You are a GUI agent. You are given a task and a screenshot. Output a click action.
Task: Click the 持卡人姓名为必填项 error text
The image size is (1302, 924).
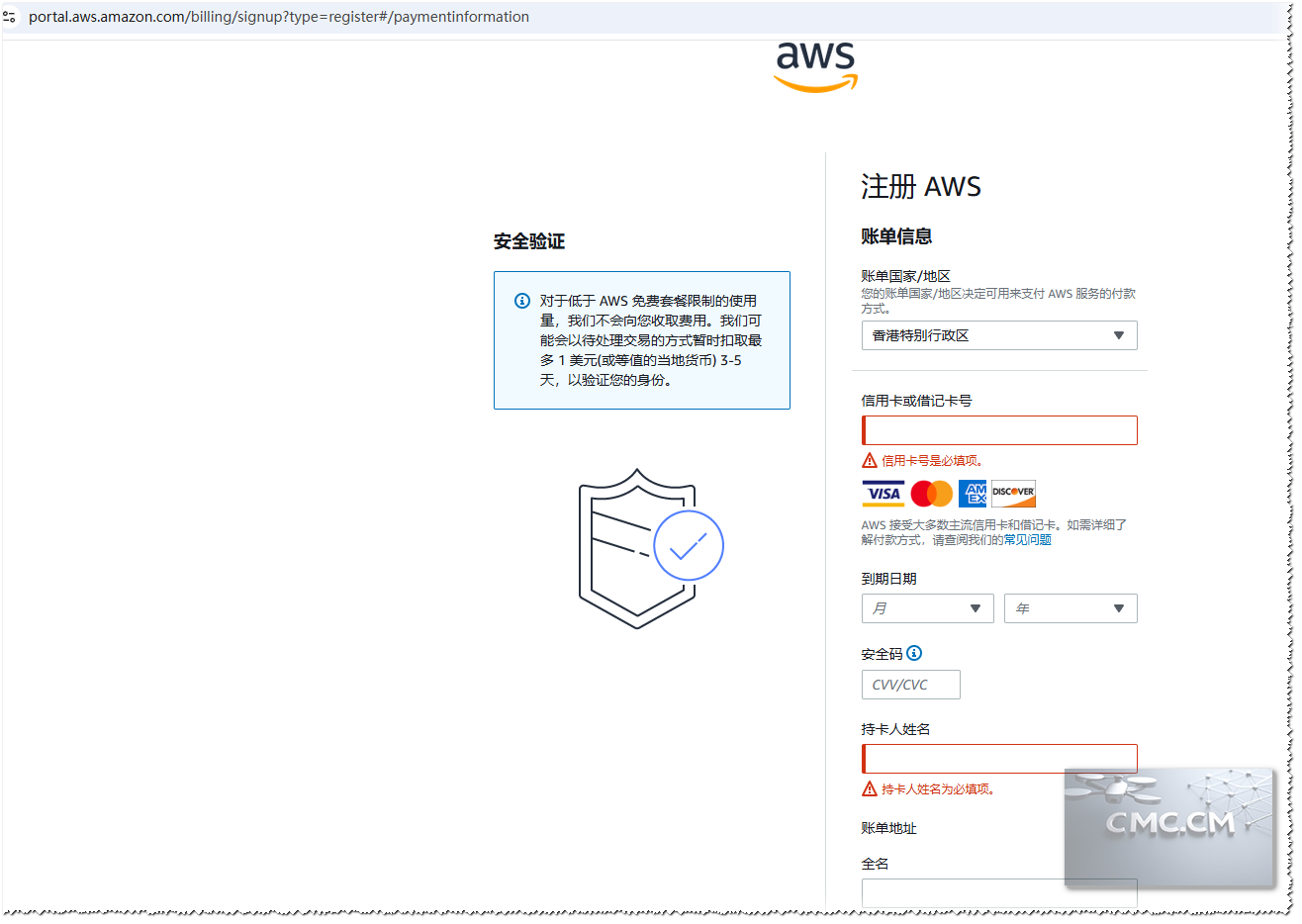coord(938,789)
